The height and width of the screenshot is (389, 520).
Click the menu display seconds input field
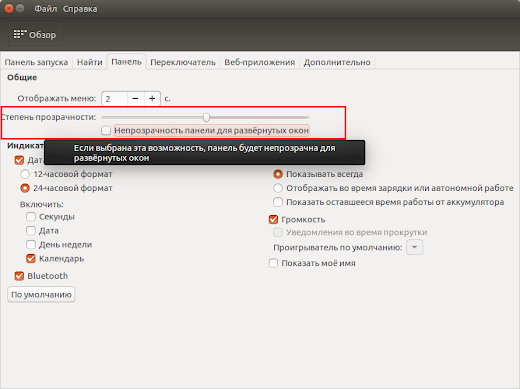(115, 99)
